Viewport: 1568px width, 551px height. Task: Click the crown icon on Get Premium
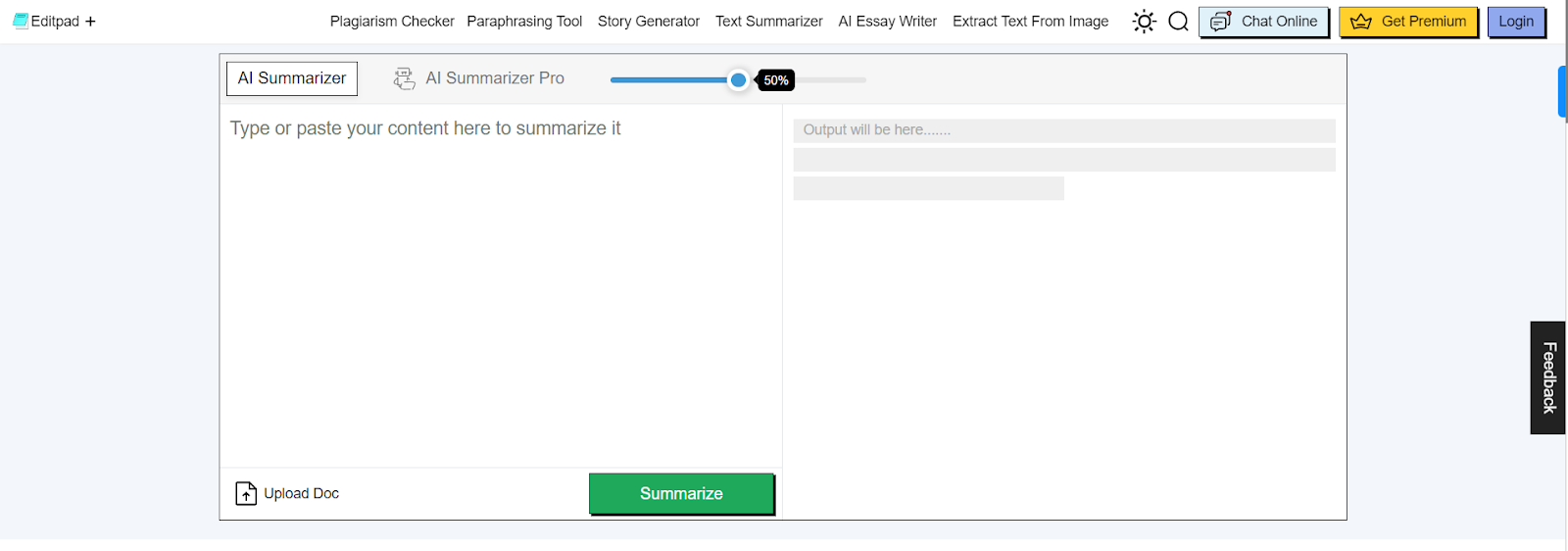(1361, 22)
